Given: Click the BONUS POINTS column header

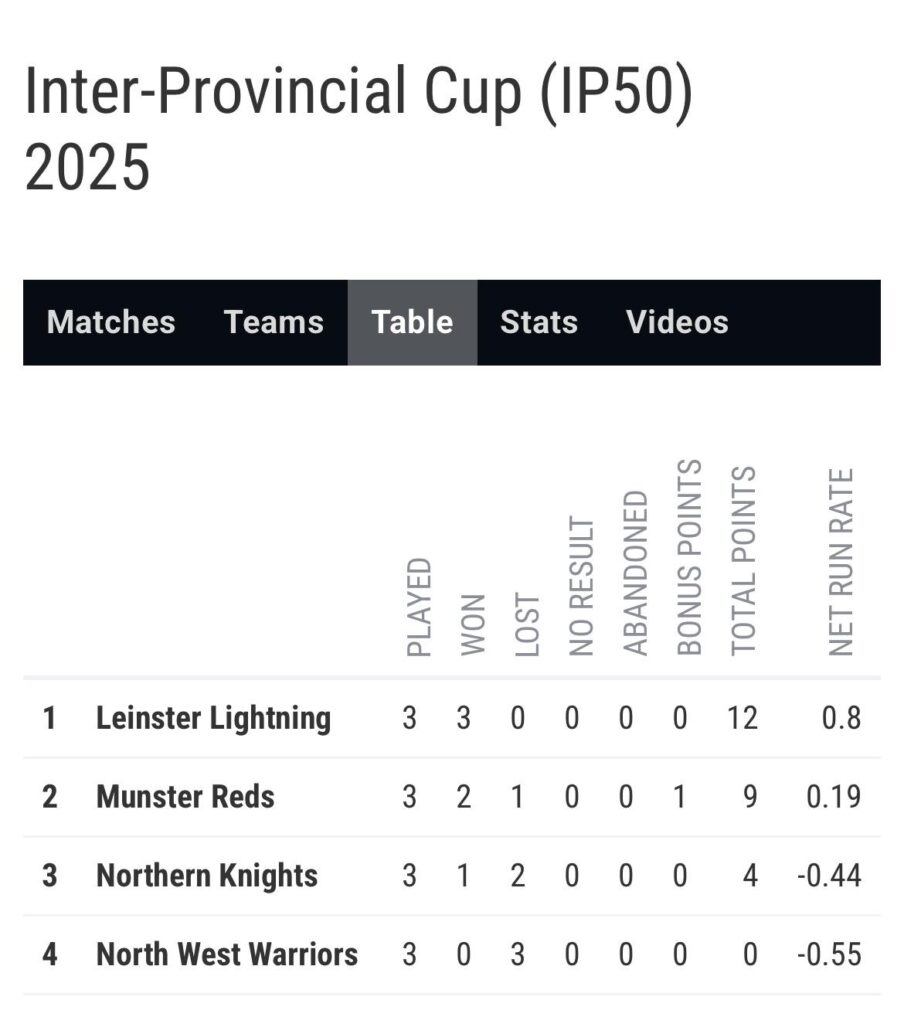Looking at the screenshot, I should point(689,557).
